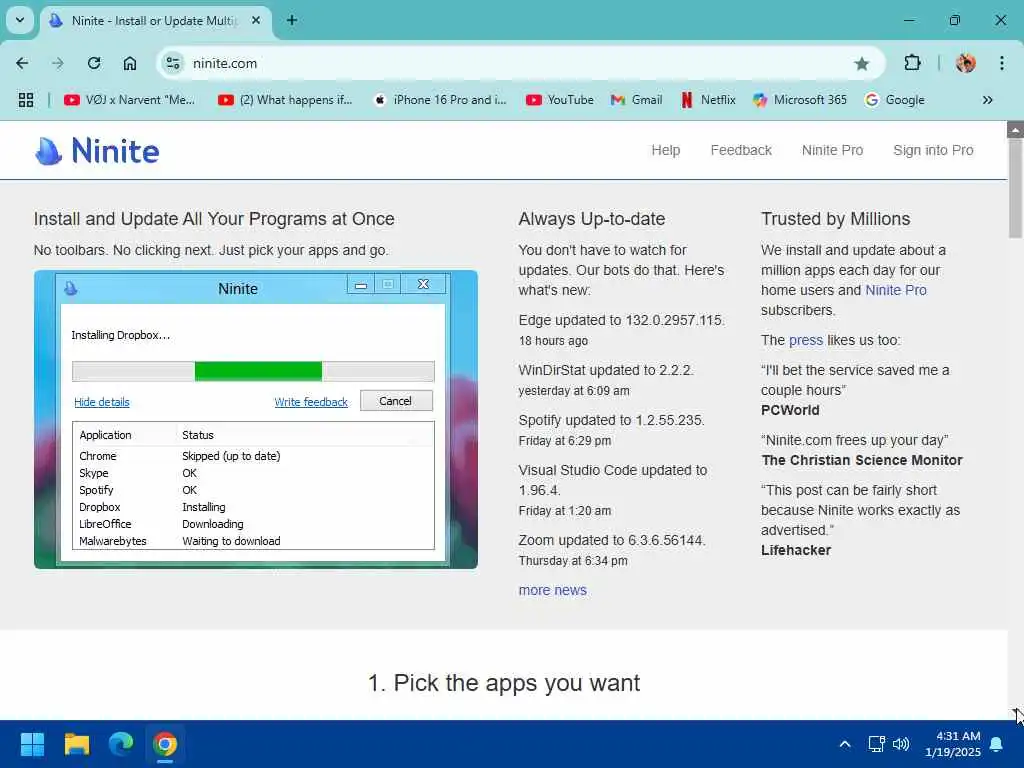This screenshot has width=1024, height=768.
Task: Open the Gmail bookmark
Action: pyautogui.click(x=637, y=100)
